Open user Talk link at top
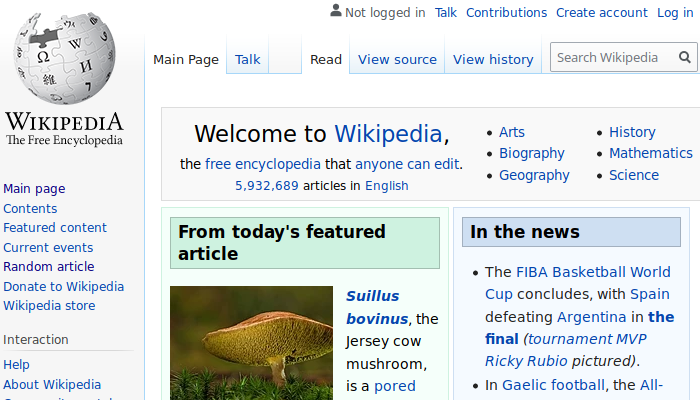This screenshot has width=700, height=400. pyautogui.click(x=446, y=12)
